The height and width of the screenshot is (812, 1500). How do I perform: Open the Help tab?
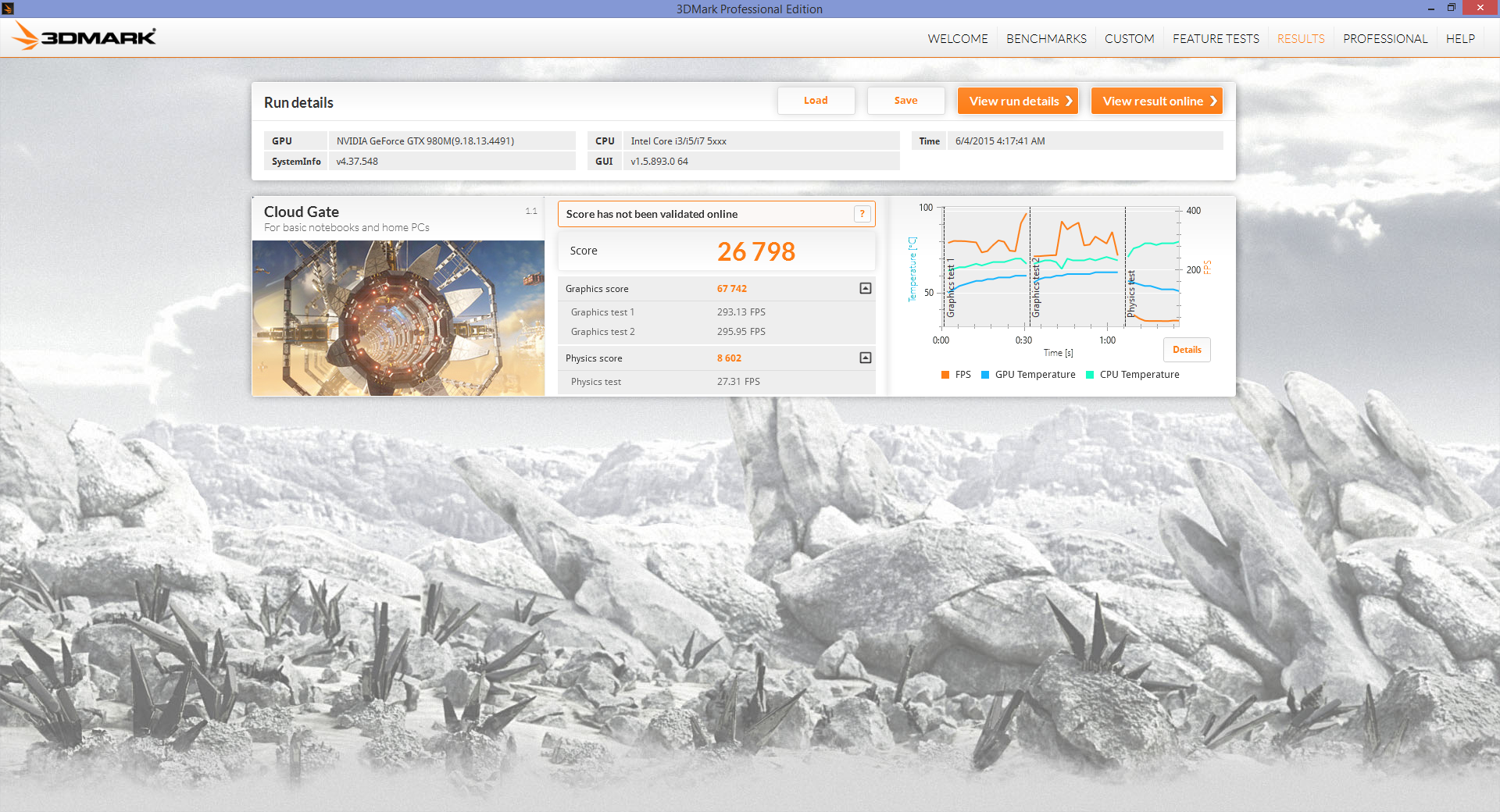(x=1460, y=38)
